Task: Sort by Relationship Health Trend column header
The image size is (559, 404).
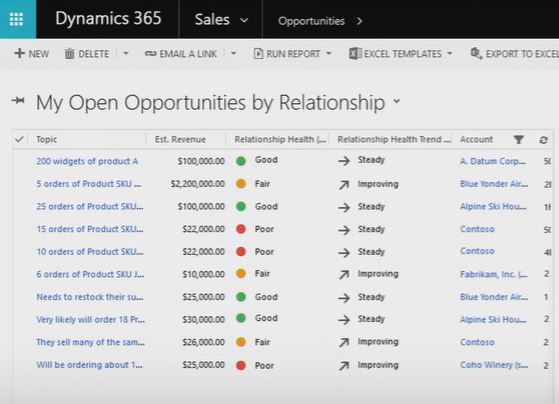Action: (394, 139)
